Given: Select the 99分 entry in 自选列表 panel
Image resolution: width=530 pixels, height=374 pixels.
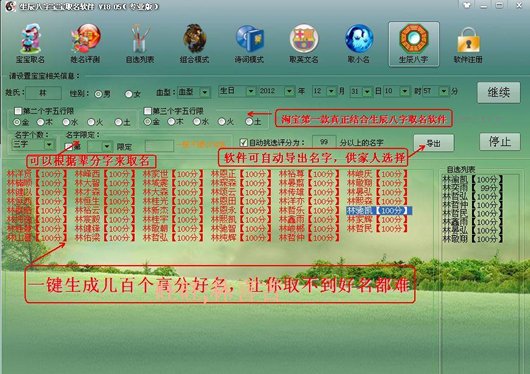Looking at the screenshot, I should click(x=473, y=188).
